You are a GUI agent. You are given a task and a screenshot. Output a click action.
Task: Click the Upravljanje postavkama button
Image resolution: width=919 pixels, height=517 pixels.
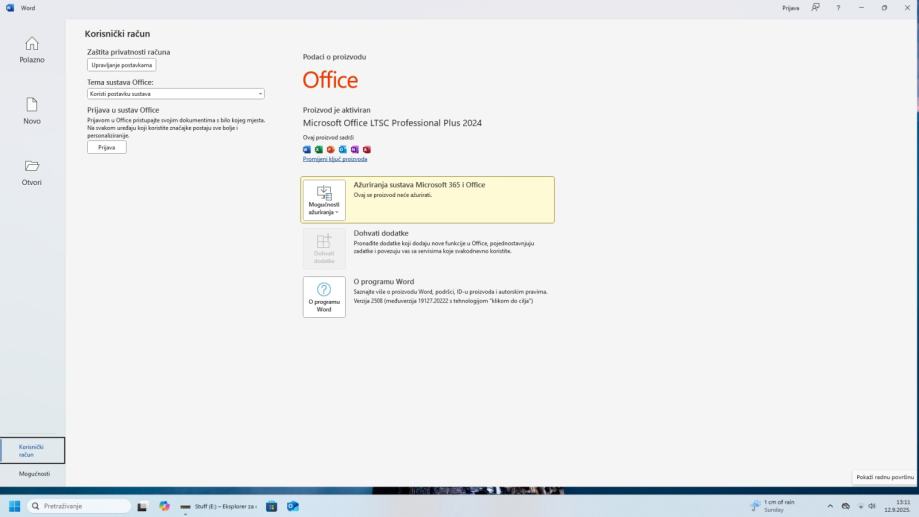(122, 65)
